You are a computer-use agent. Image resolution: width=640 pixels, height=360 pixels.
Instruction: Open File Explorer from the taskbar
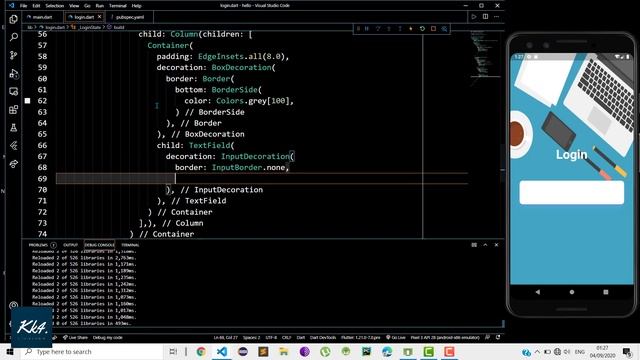pyautogui.click(x=284, y=351)
